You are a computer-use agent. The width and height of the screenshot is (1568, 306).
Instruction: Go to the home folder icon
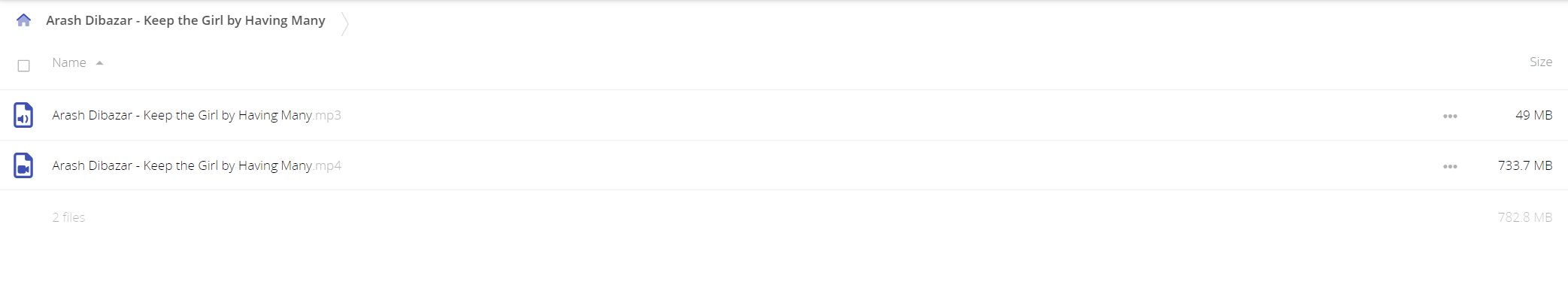(23, 20)
